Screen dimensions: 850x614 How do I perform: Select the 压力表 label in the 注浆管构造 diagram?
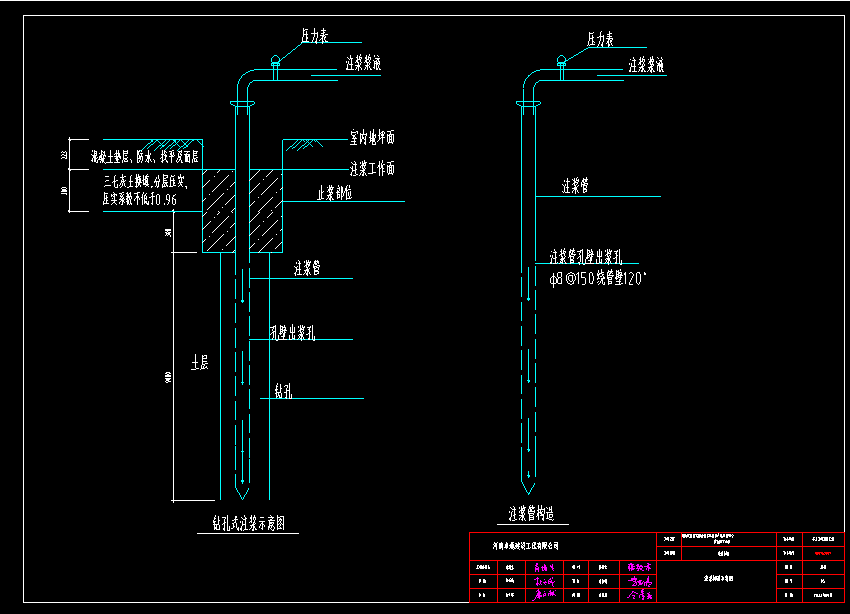point(600,39)
